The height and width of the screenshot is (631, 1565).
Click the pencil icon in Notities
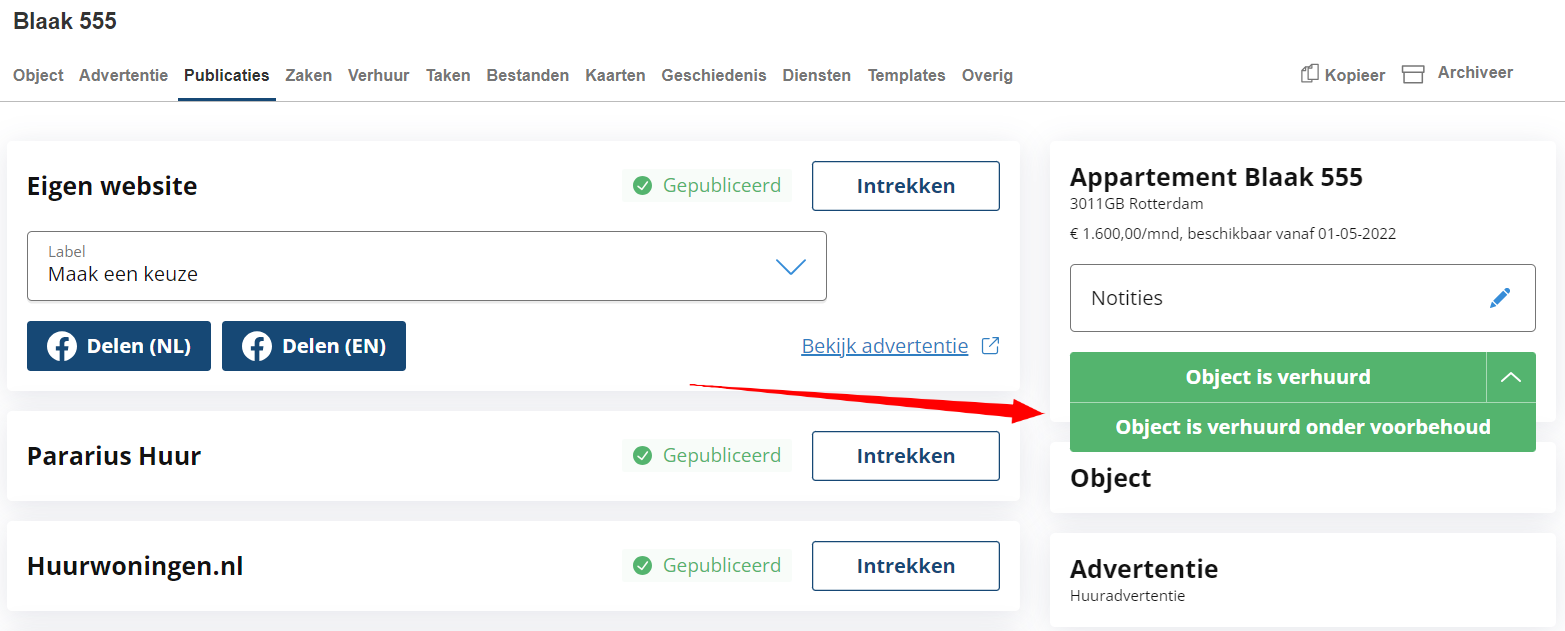(x=1499, y=298)
